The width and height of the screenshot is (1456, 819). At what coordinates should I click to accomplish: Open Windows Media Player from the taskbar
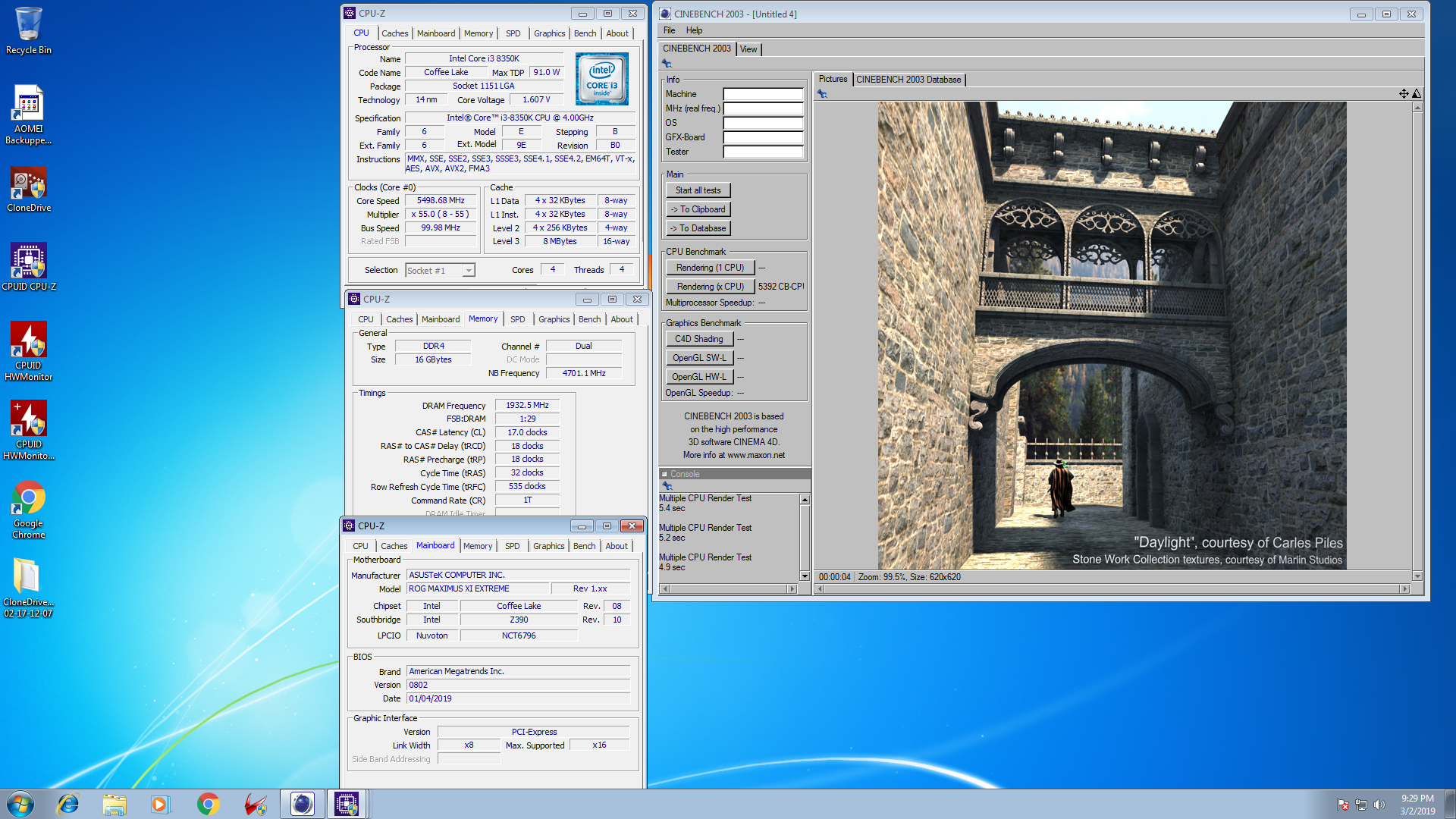160,804
